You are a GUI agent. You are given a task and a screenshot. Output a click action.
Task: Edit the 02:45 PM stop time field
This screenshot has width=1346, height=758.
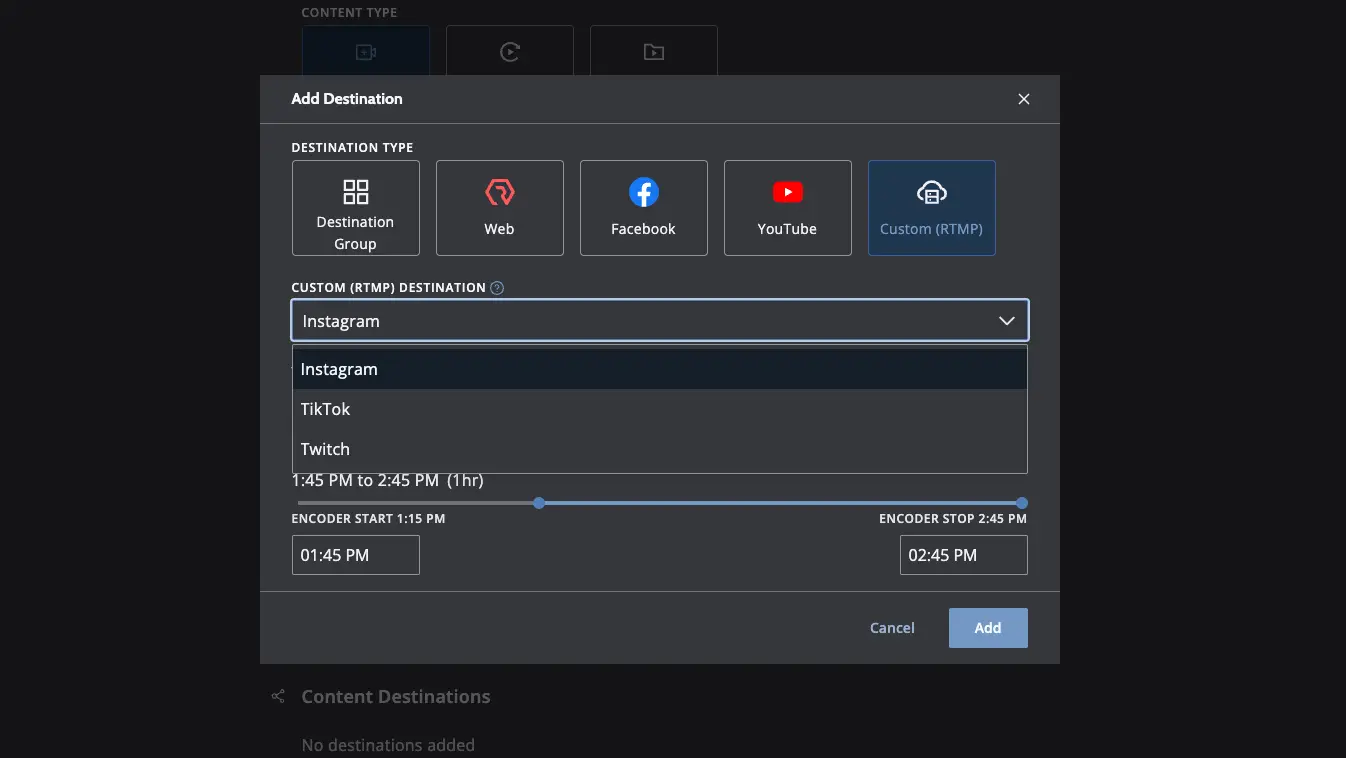964,555
